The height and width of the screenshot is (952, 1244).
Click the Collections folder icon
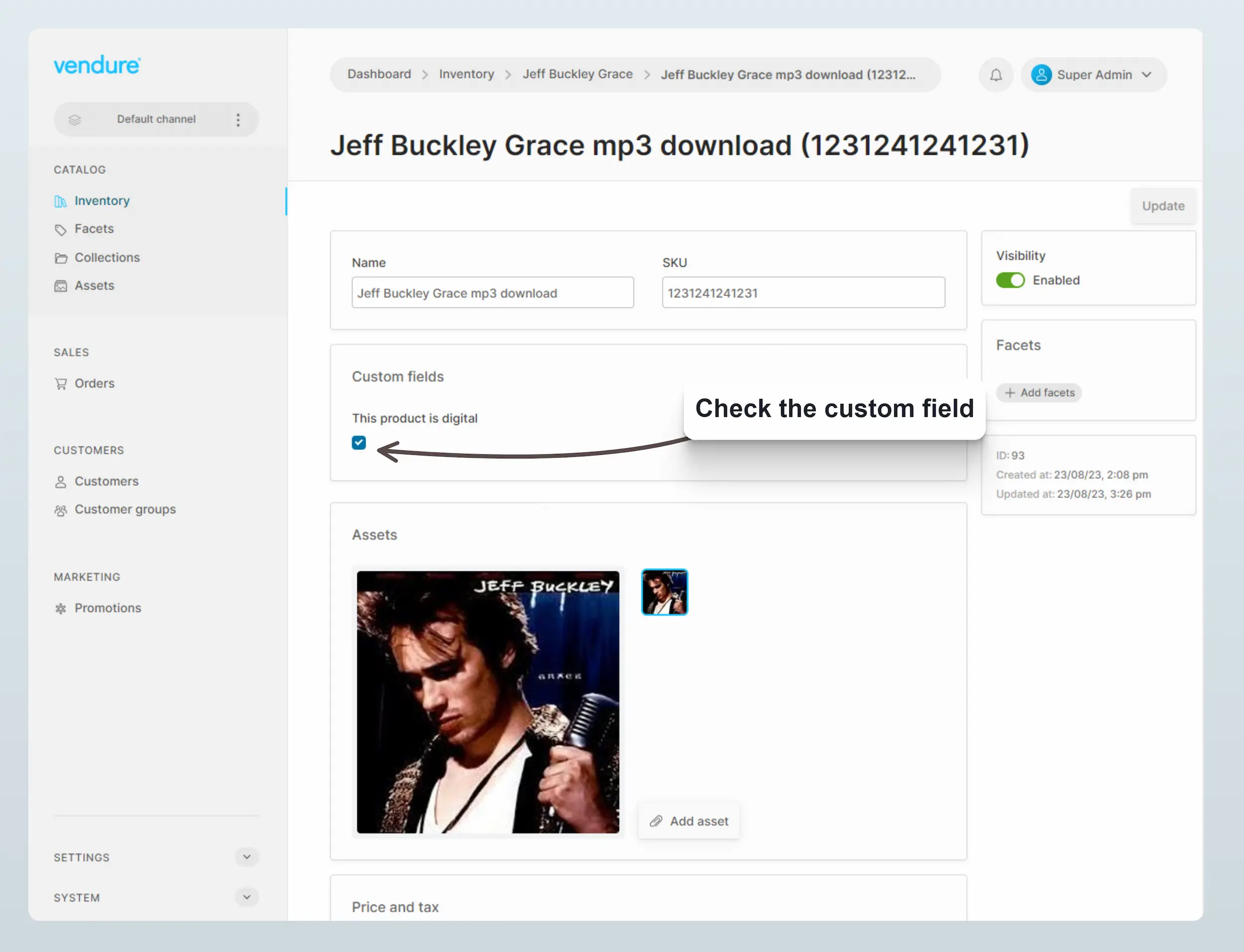[x=61, y=258]
